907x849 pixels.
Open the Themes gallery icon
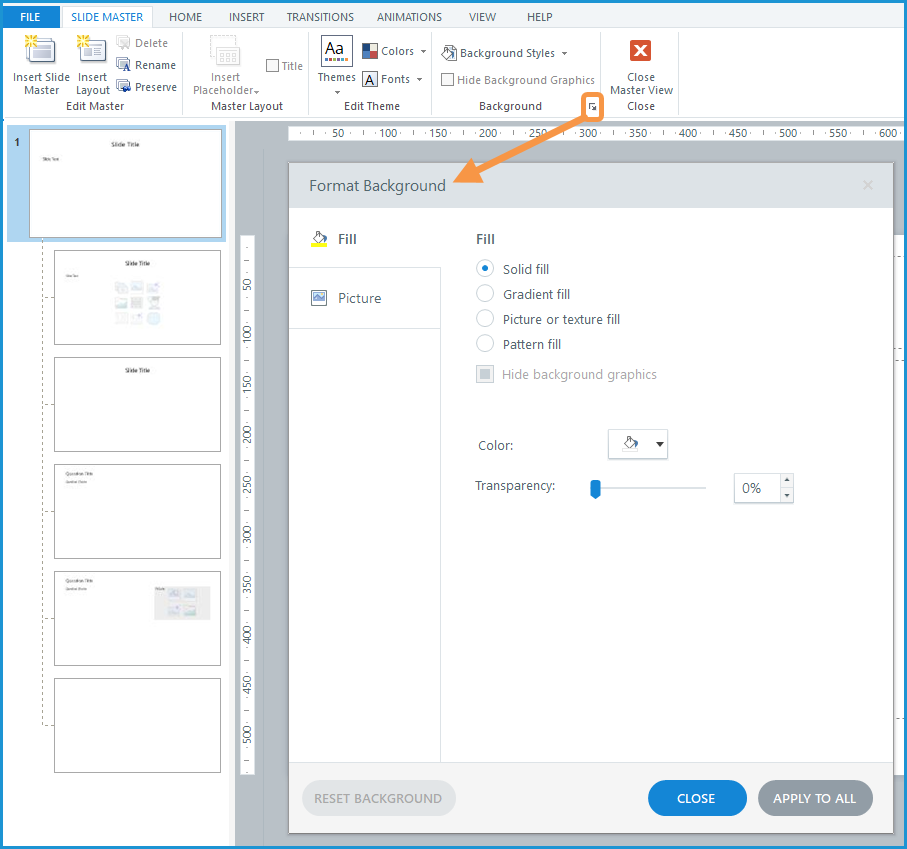tap(336, 52)
